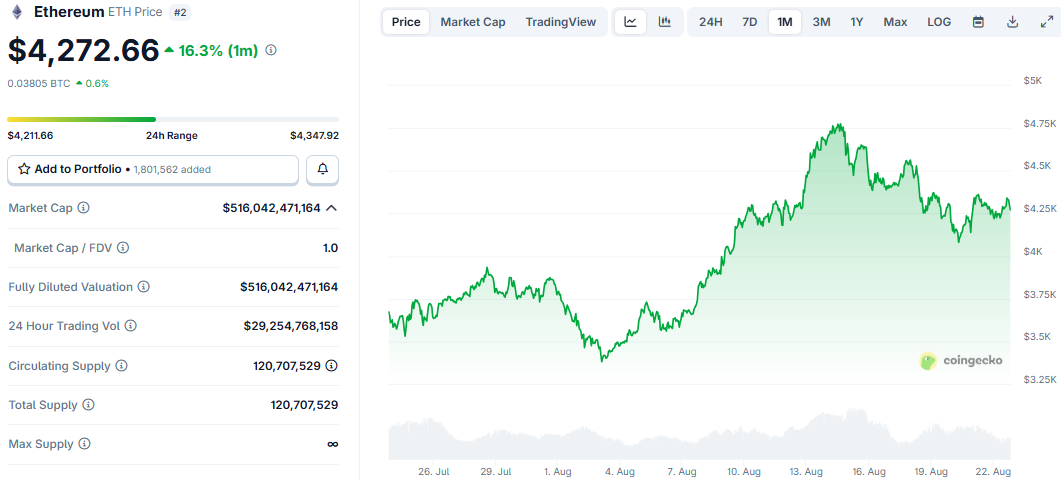Switch to the TradingView tab
Viewport: 1061px width, 480px height.
(x=561, y=22)
